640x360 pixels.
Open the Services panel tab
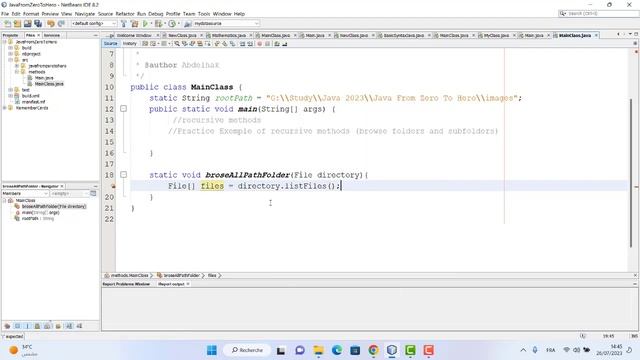pos(52,36)
